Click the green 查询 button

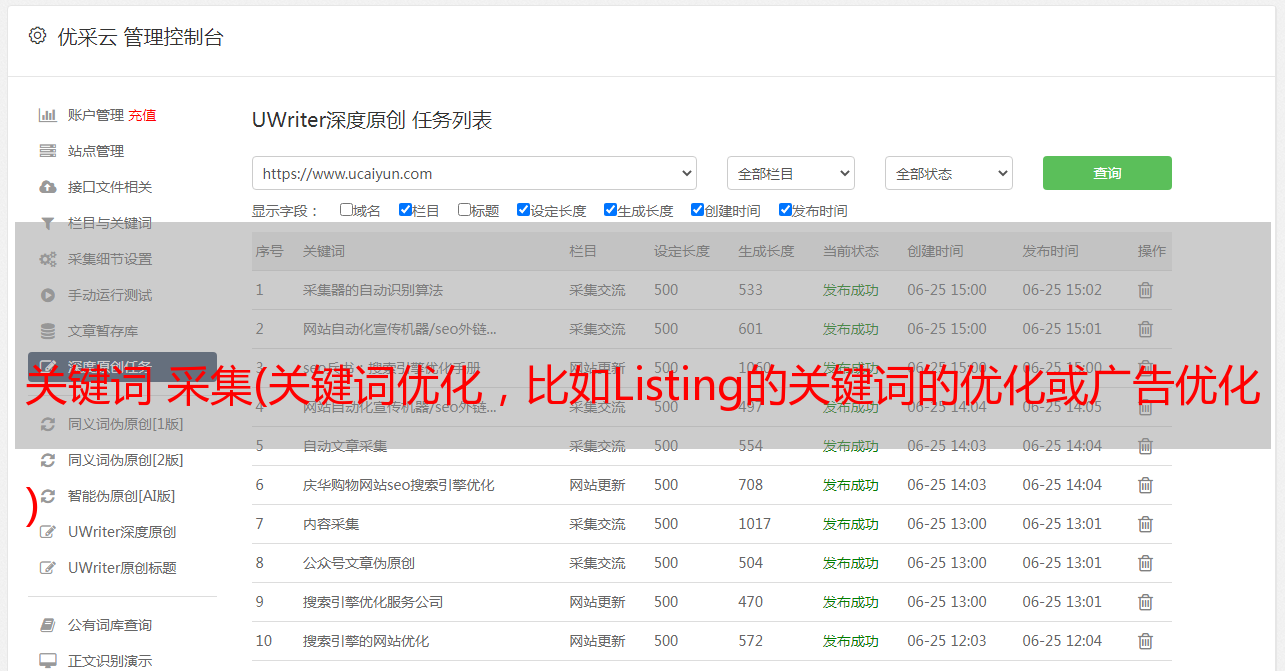[x=1106, y=173]
